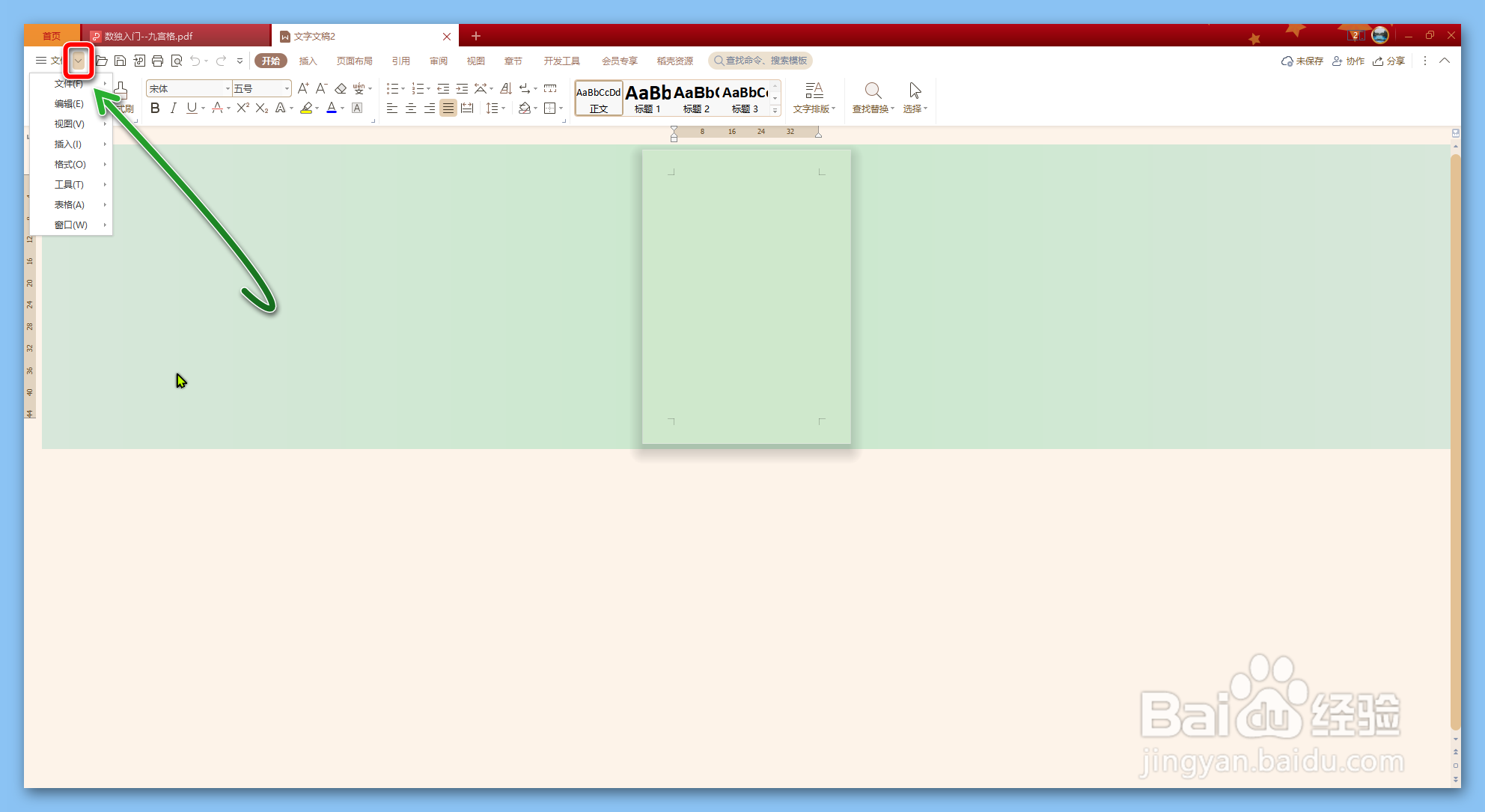Click the text effects outlined A icon

tap(280, 109)
